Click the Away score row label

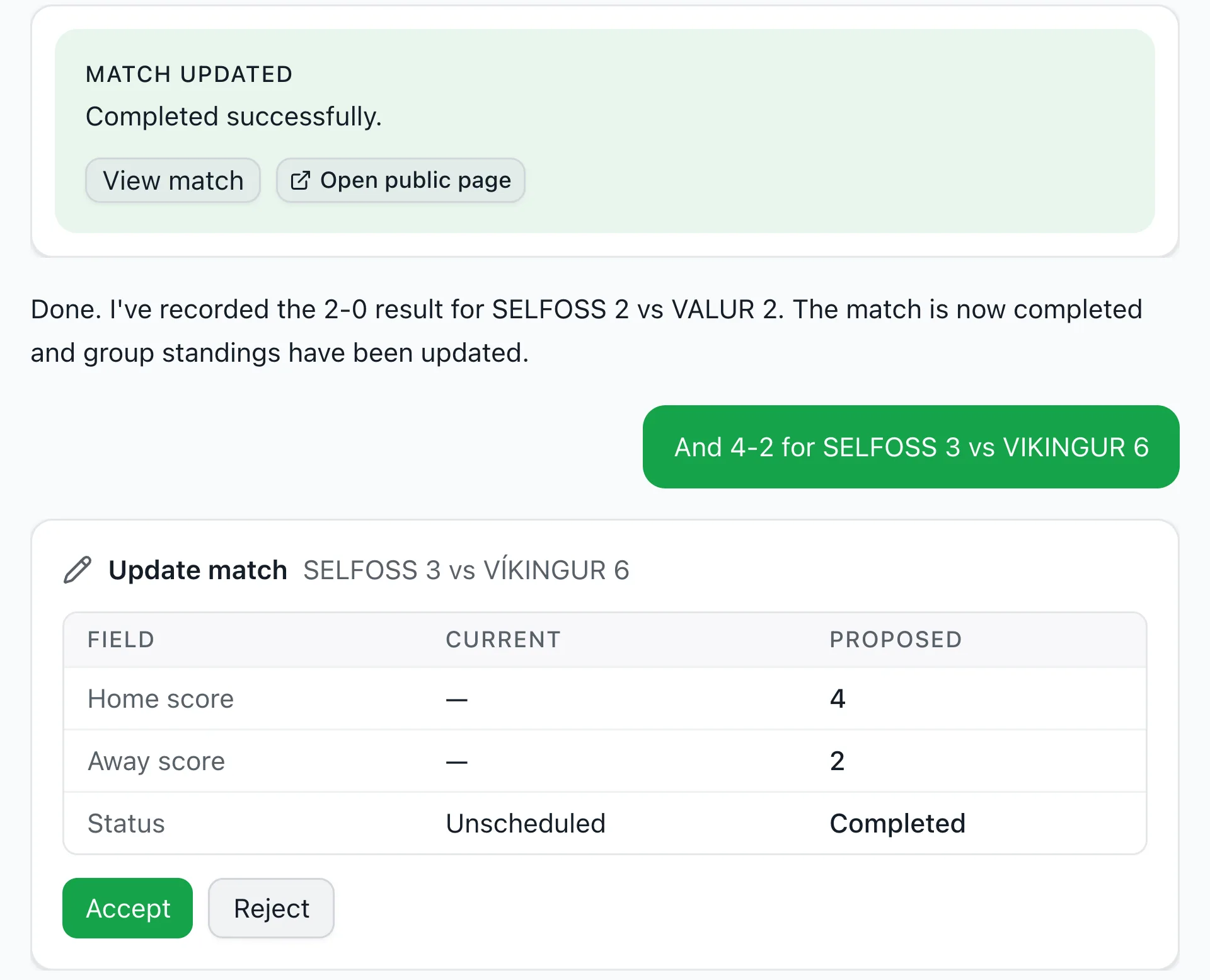(156, 761)
